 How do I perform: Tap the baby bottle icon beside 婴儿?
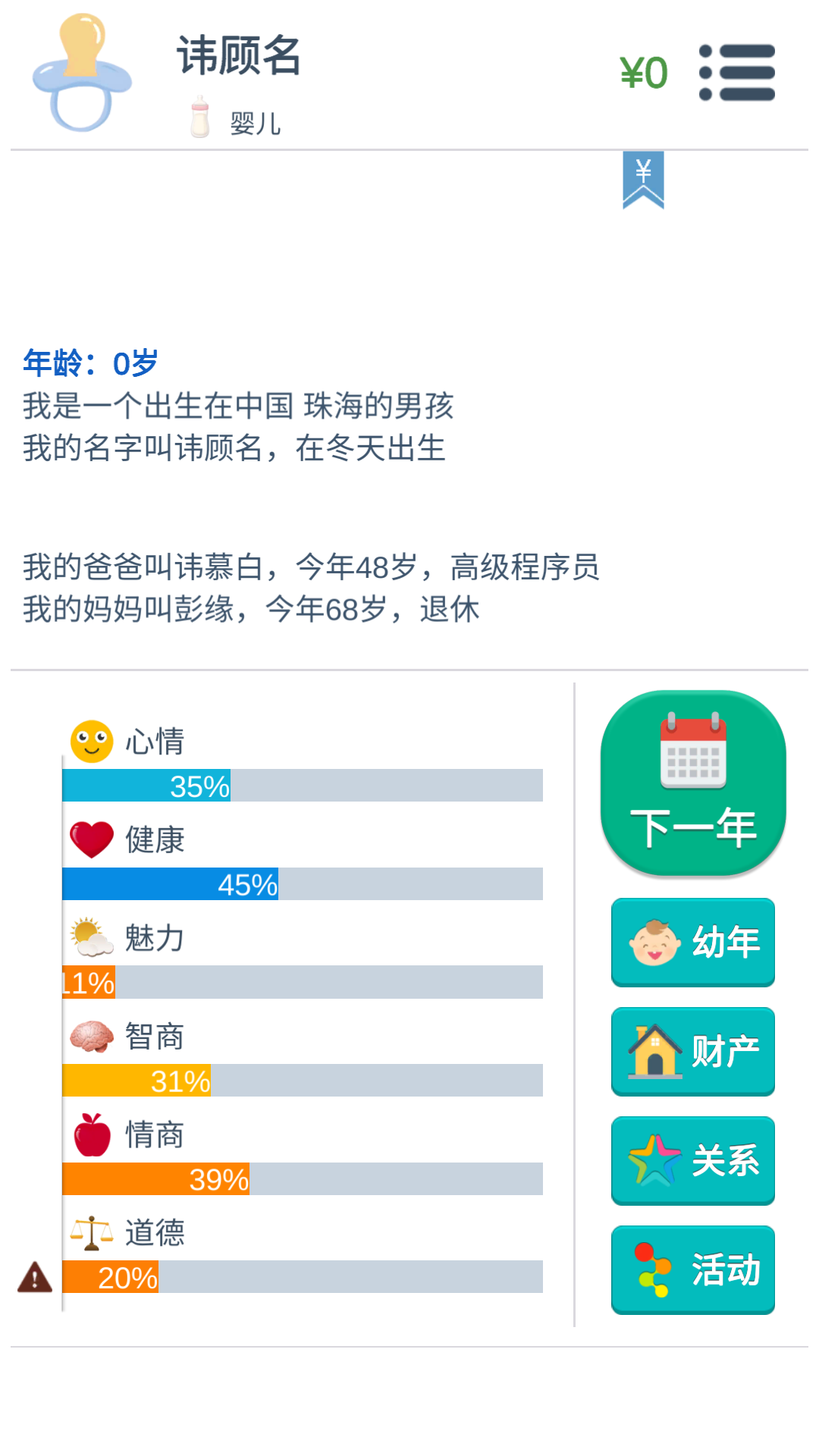pos(200,117)
